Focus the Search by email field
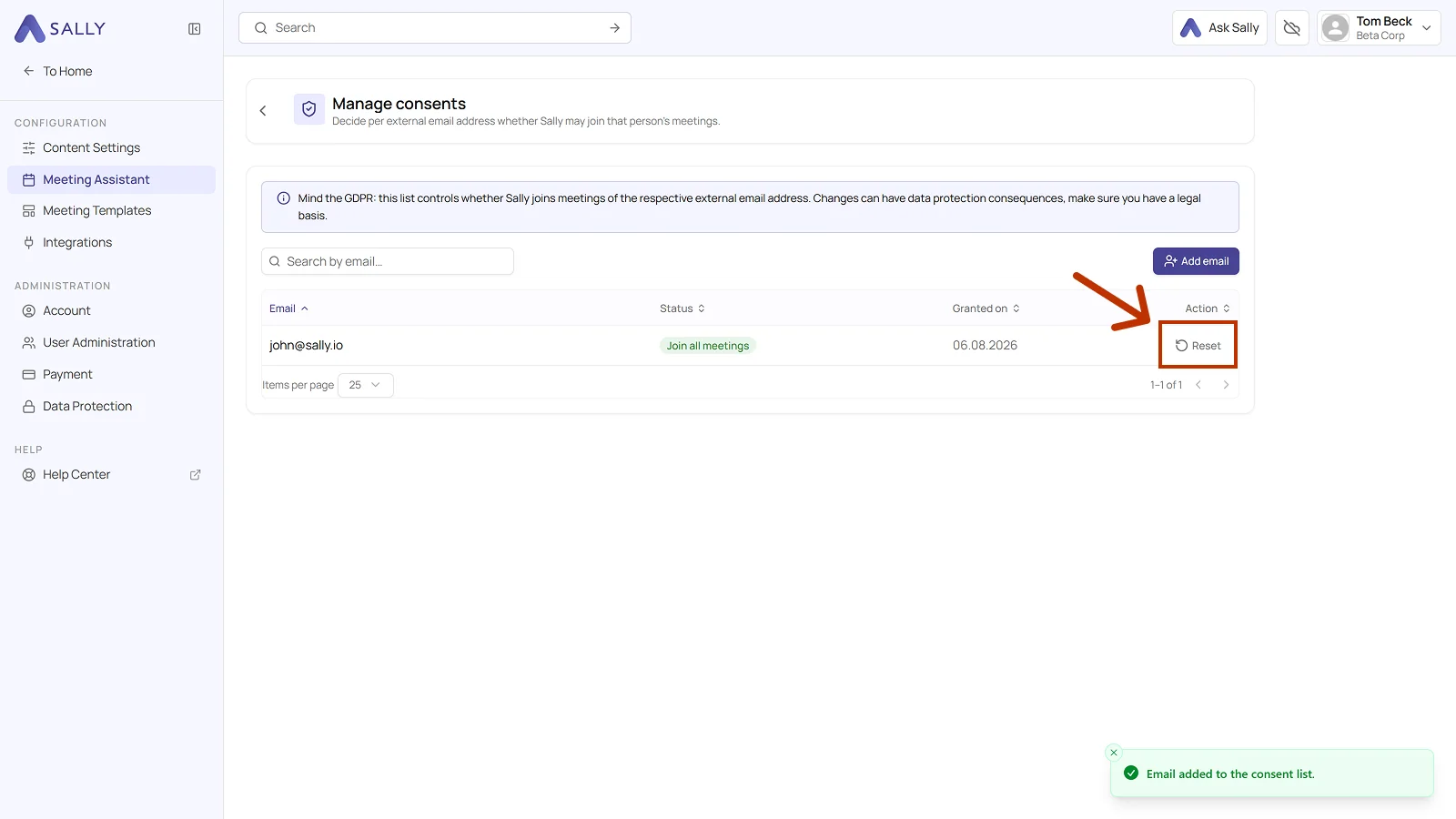The width and height of the screenshot is (1456, 819). pyautogui.click(x=388, y=261)
